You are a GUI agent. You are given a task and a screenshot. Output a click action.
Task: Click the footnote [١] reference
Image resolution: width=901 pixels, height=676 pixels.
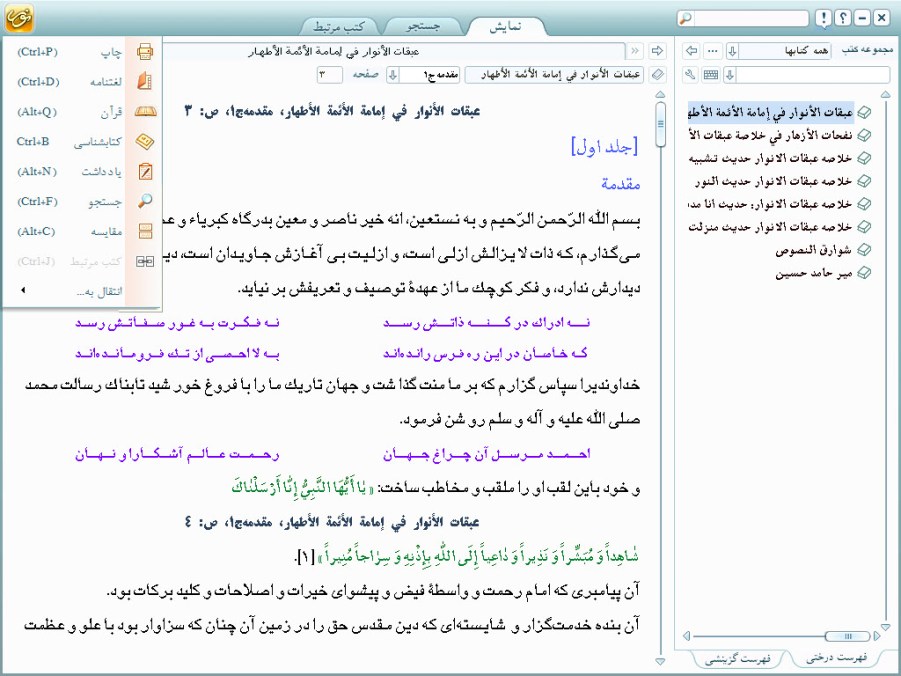[304, 556]
